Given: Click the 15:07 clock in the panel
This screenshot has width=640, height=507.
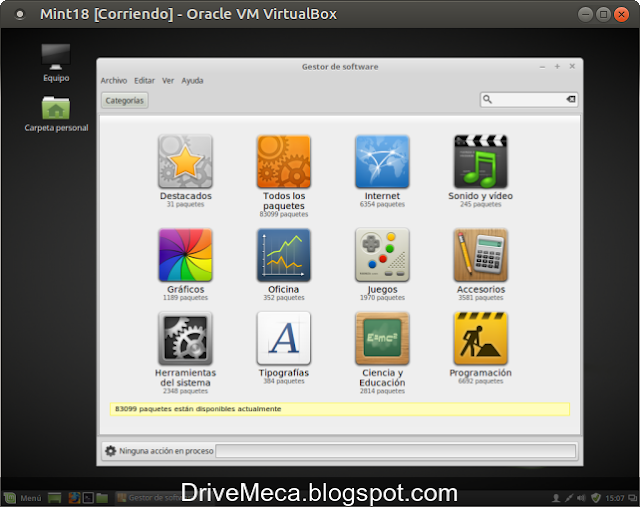Looking at the screenshot, I should 614,498.
